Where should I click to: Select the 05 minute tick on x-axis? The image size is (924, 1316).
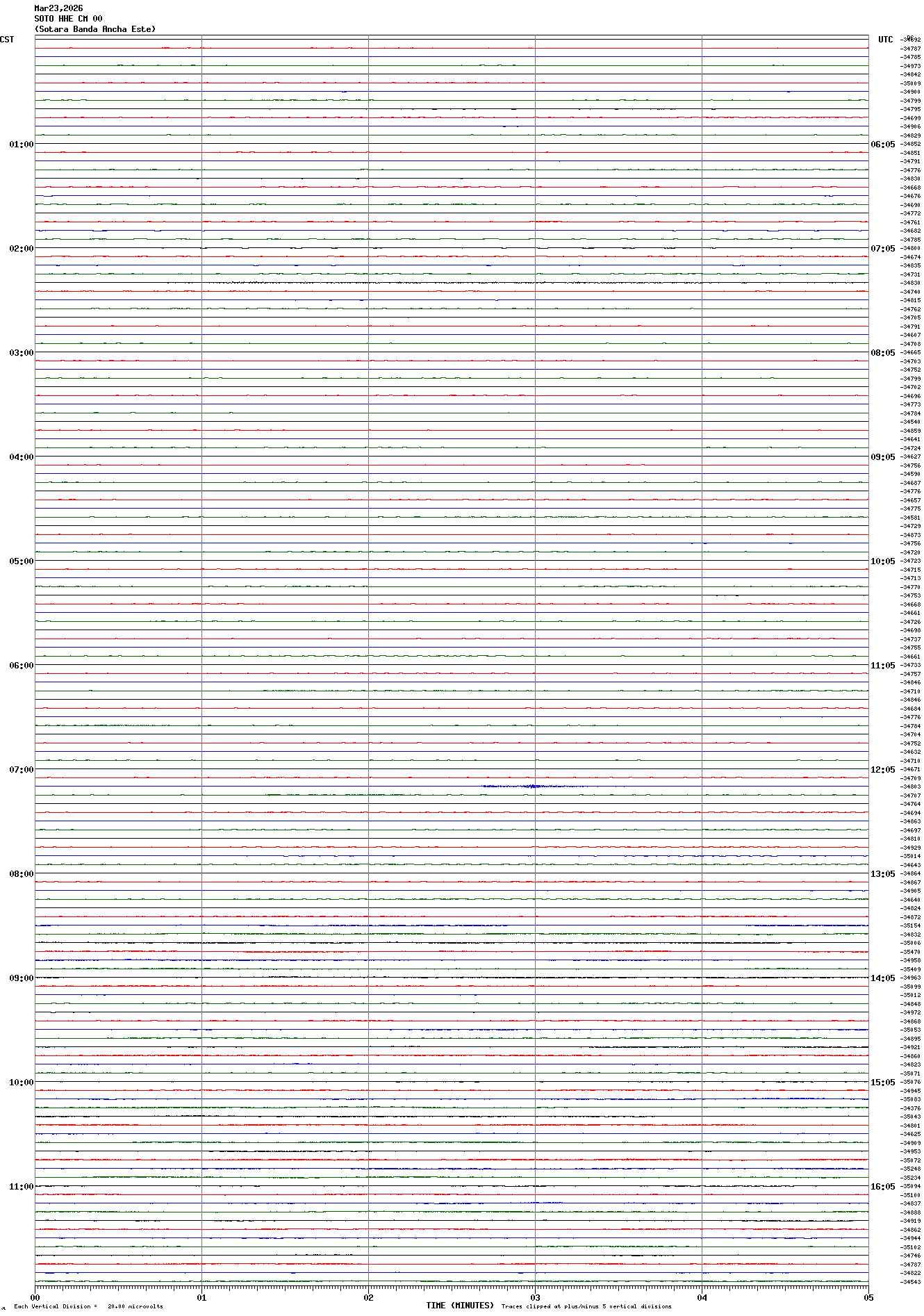point(868,1297)
